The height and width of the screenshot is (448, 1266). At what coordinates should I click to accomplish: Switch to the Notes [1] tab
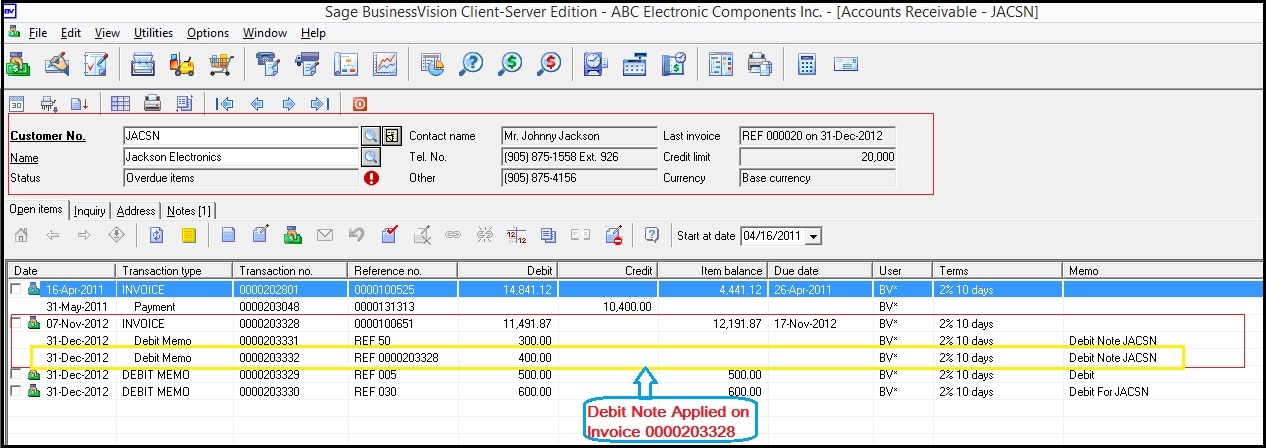click(x=188, y=211)
